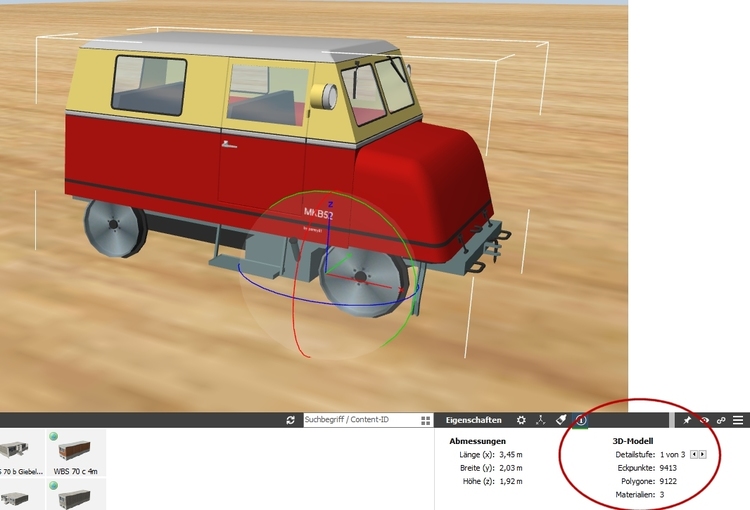Select the info tab in Eigenschaften
The image size is (750, 510).
click(581, 420)
